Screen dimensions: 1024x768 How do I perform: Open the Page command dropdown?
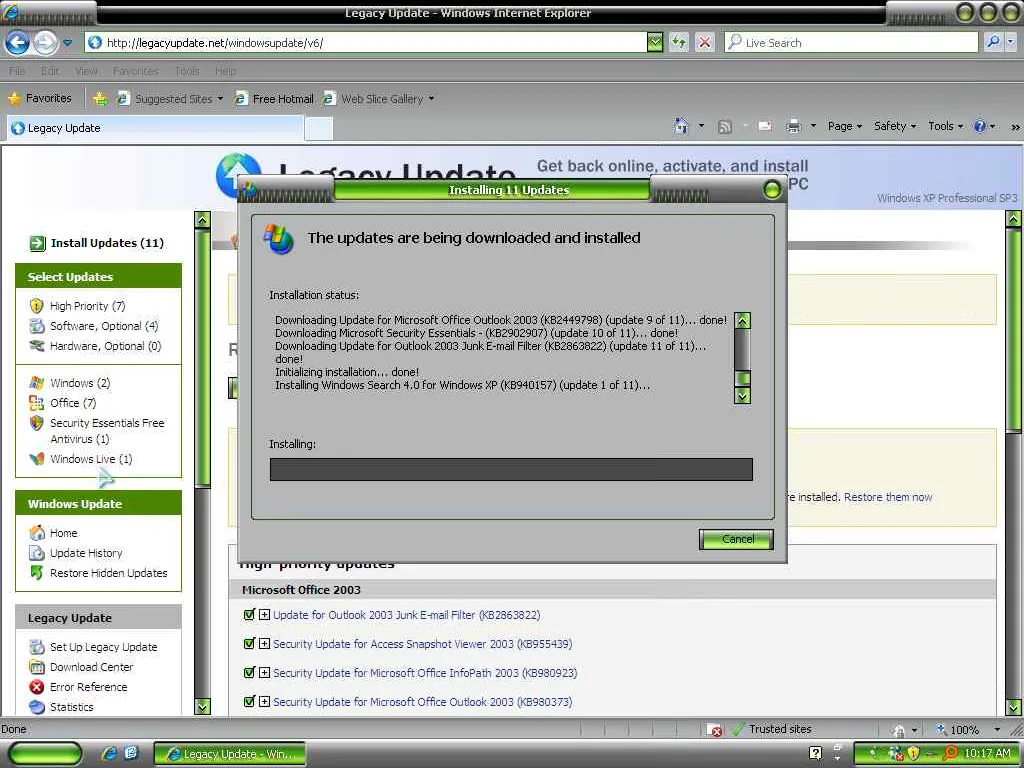[844, 126]
